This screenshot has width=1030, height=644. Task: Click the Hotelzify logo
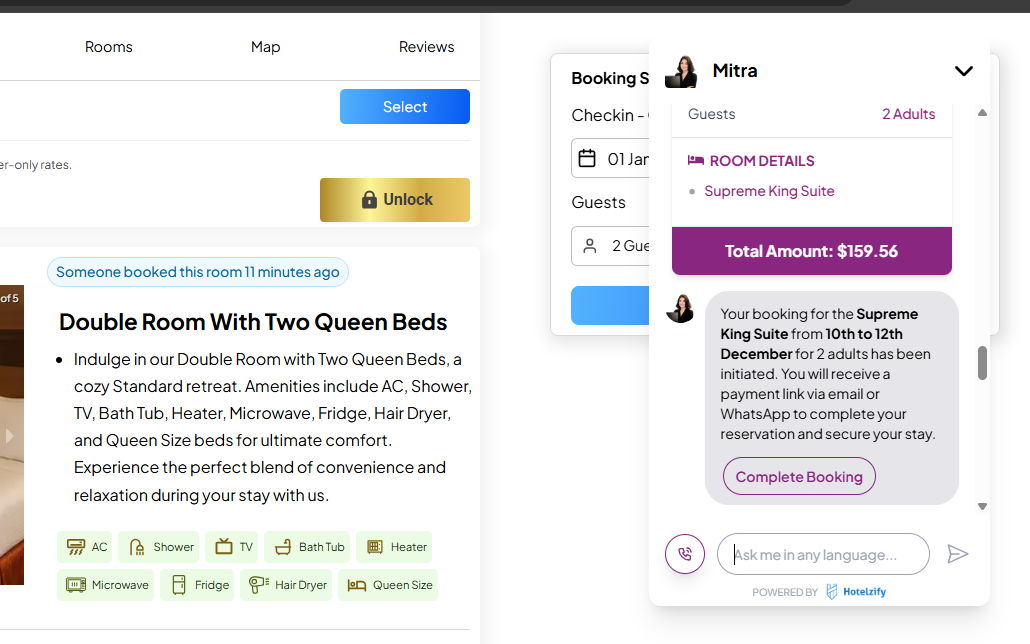tap(832, 592)
